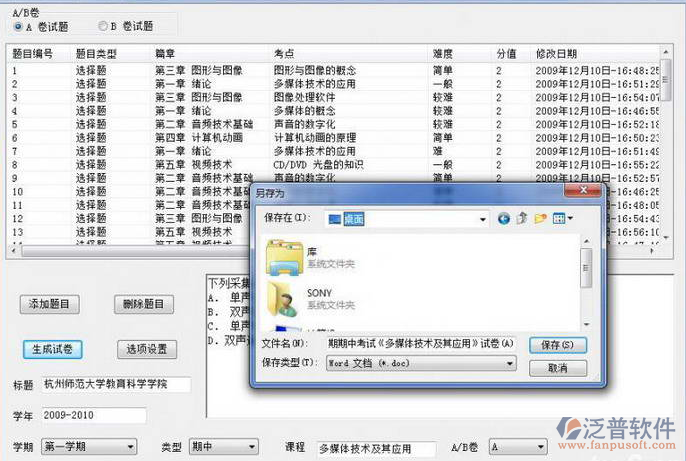
Task: Select row 4 多媒体的概念
Action: click(x=304, y=111)
